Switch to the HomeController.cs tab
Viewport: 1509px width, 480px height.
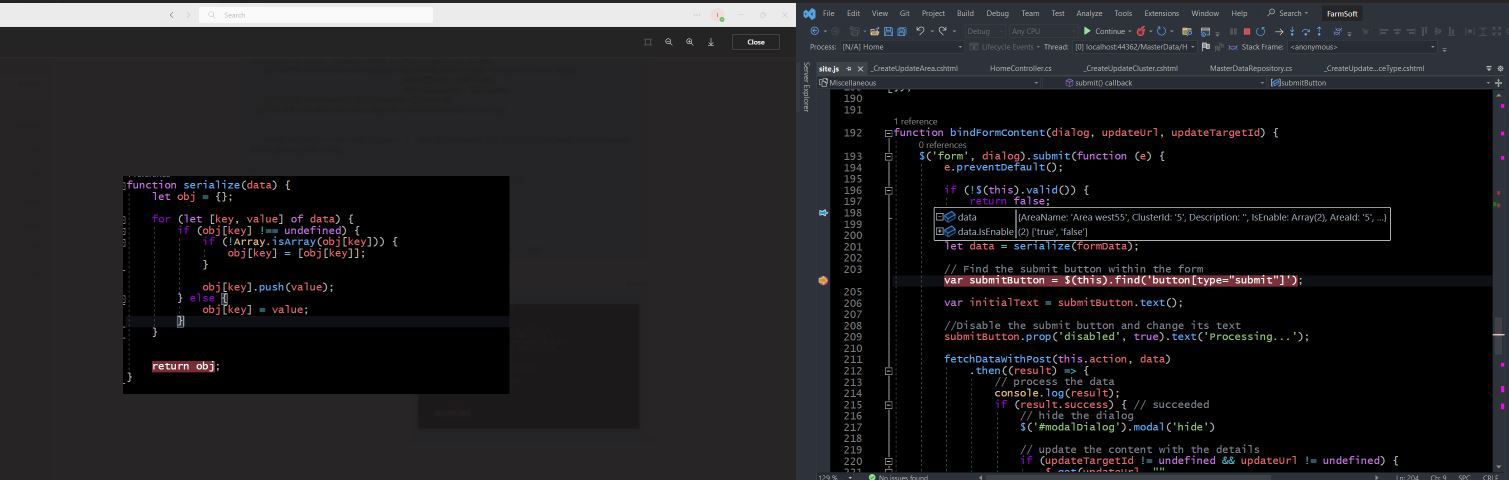[x=1020, y=69]
